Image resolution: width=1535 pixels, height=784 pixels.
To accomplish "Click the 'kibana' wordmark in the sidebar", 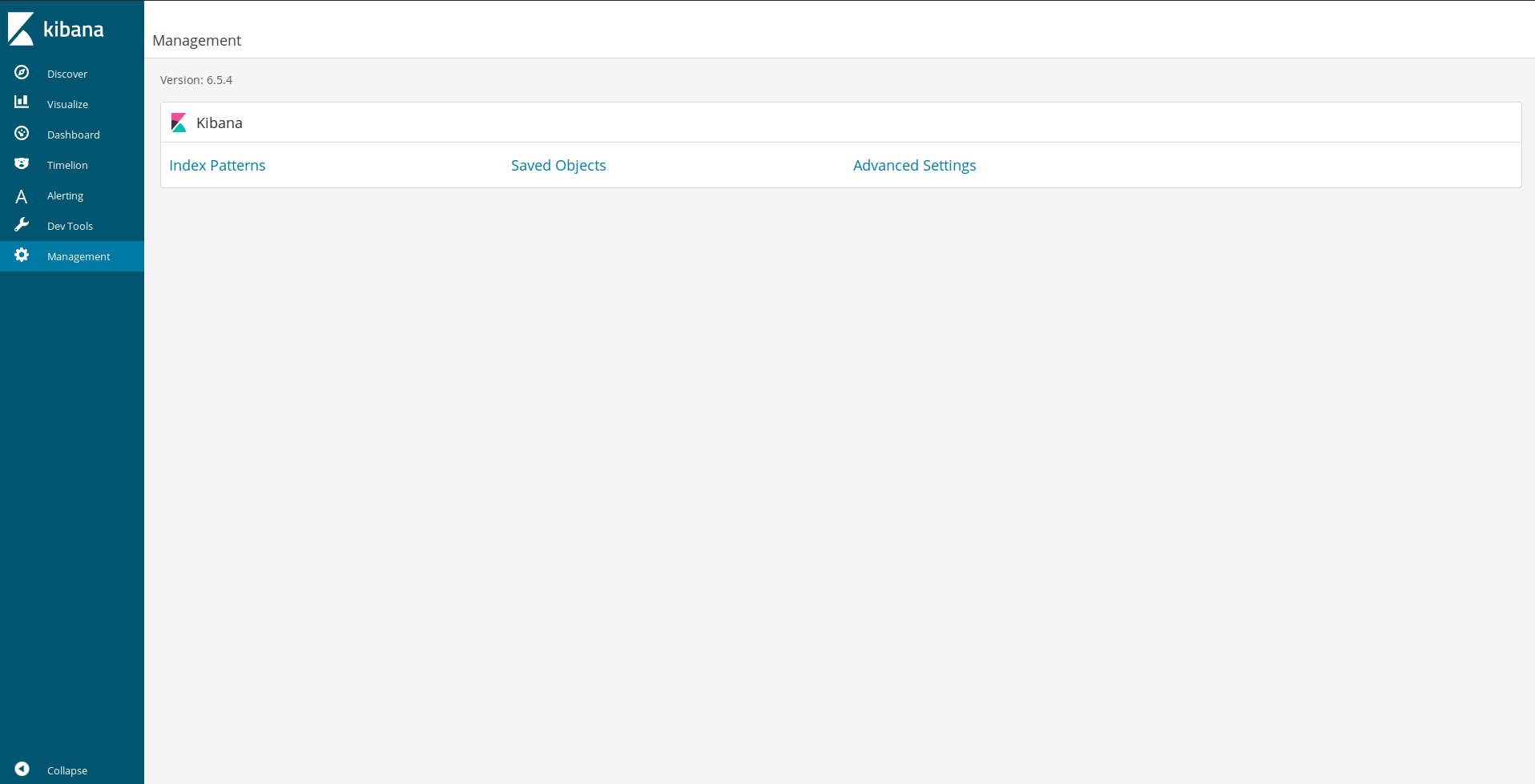I will 74,30.
